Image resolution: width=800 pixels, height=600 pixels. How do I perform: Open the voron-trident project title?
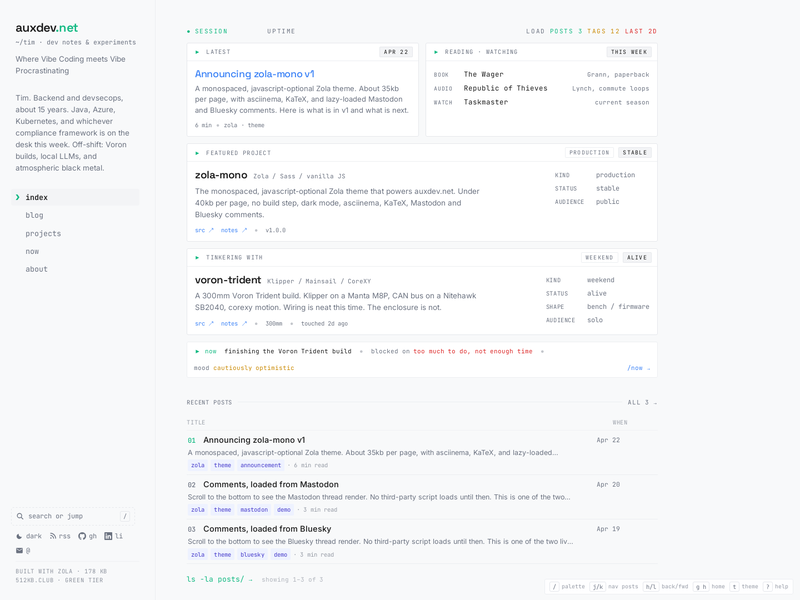click(228, 280)
